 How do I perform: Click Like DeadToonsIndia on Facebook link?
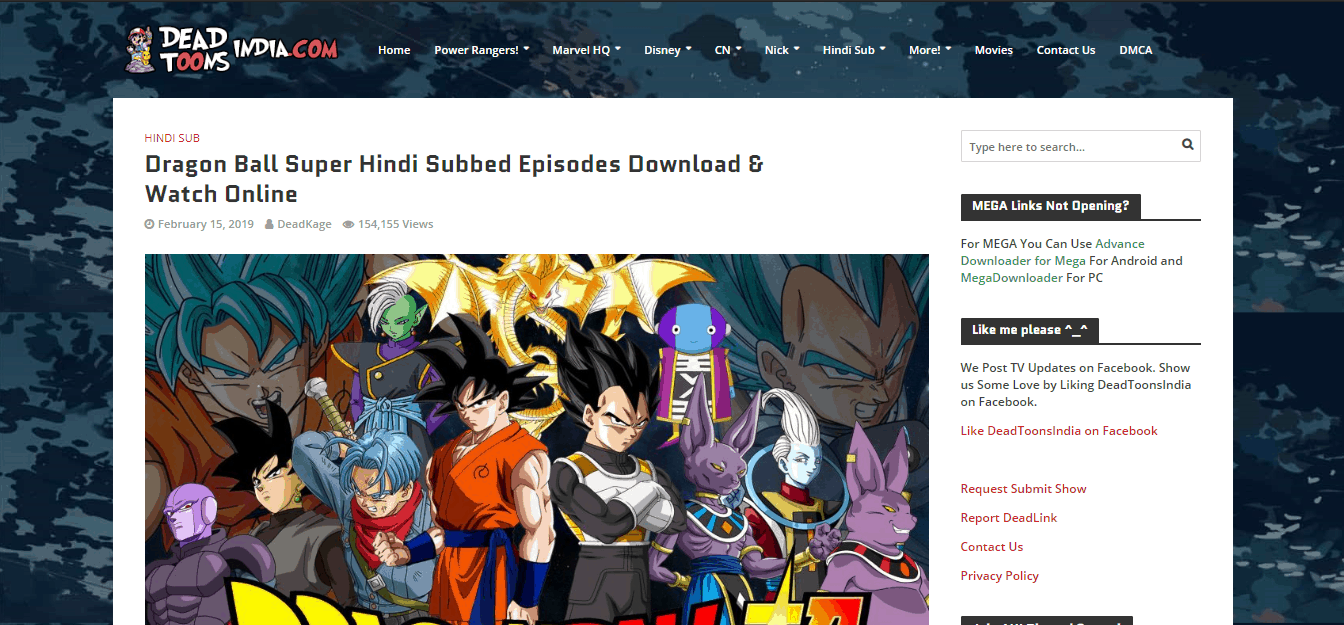(1059, 431)
